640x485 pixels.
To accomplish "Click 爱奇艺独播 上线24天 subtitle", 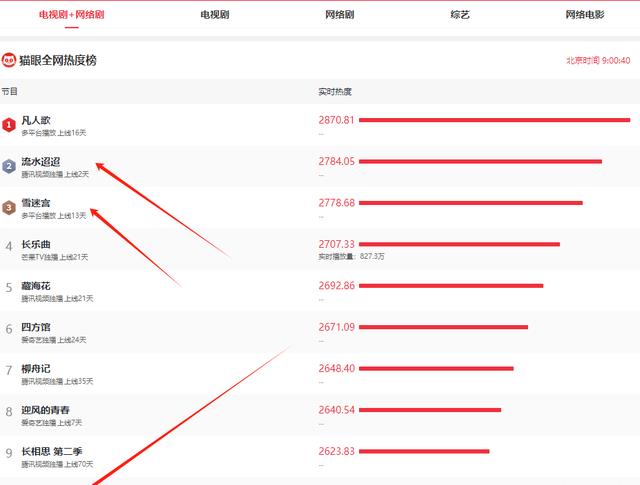I will pos(53,340).
